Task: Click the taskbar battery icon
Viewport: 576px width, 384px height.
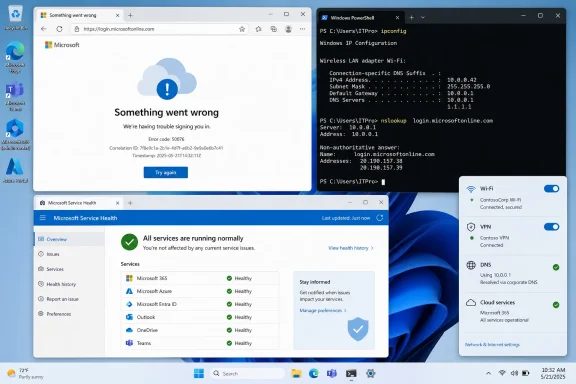Action: 526,373
